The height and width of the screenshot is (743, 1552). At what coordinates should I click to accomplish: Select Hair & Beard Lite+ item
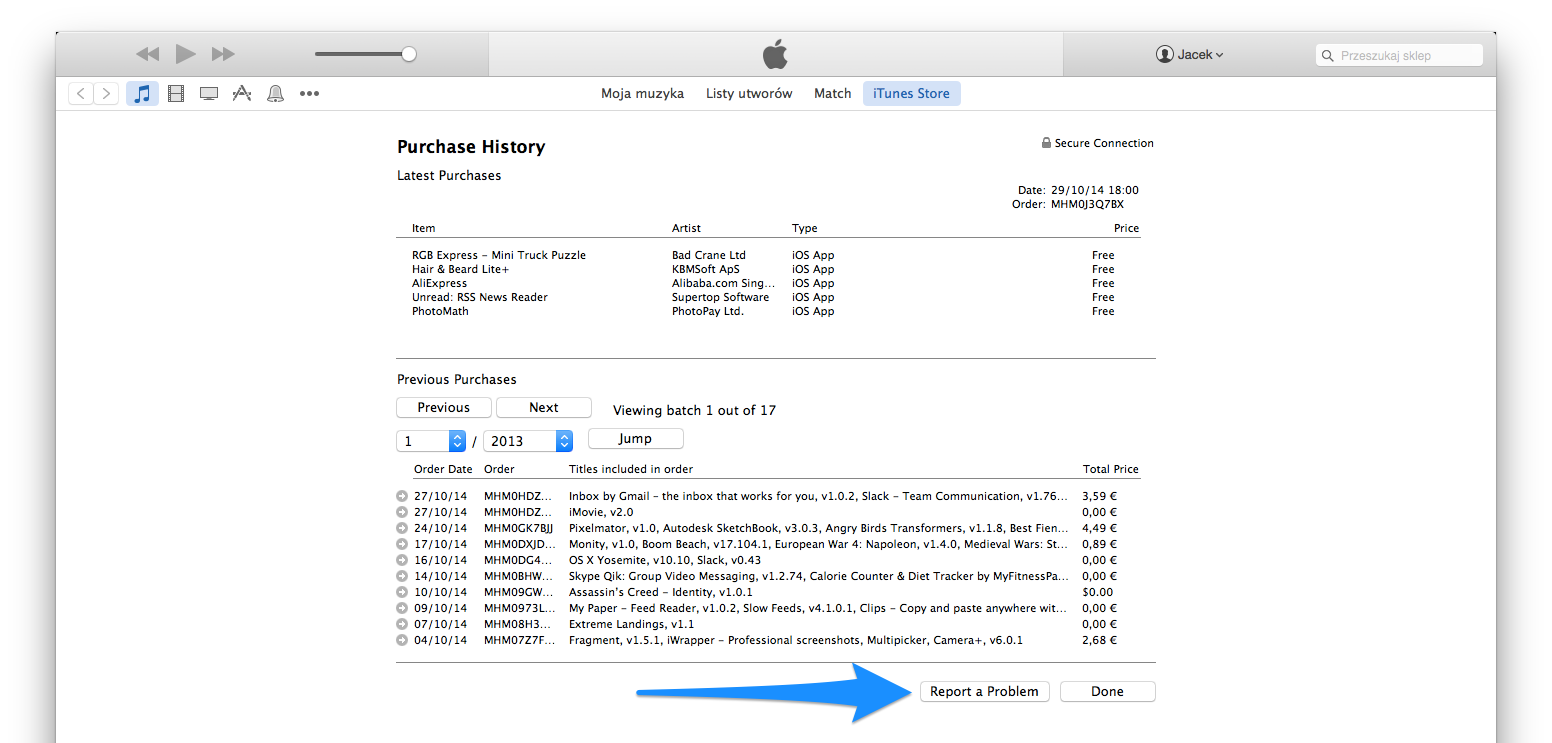click(x=460, y=269)
